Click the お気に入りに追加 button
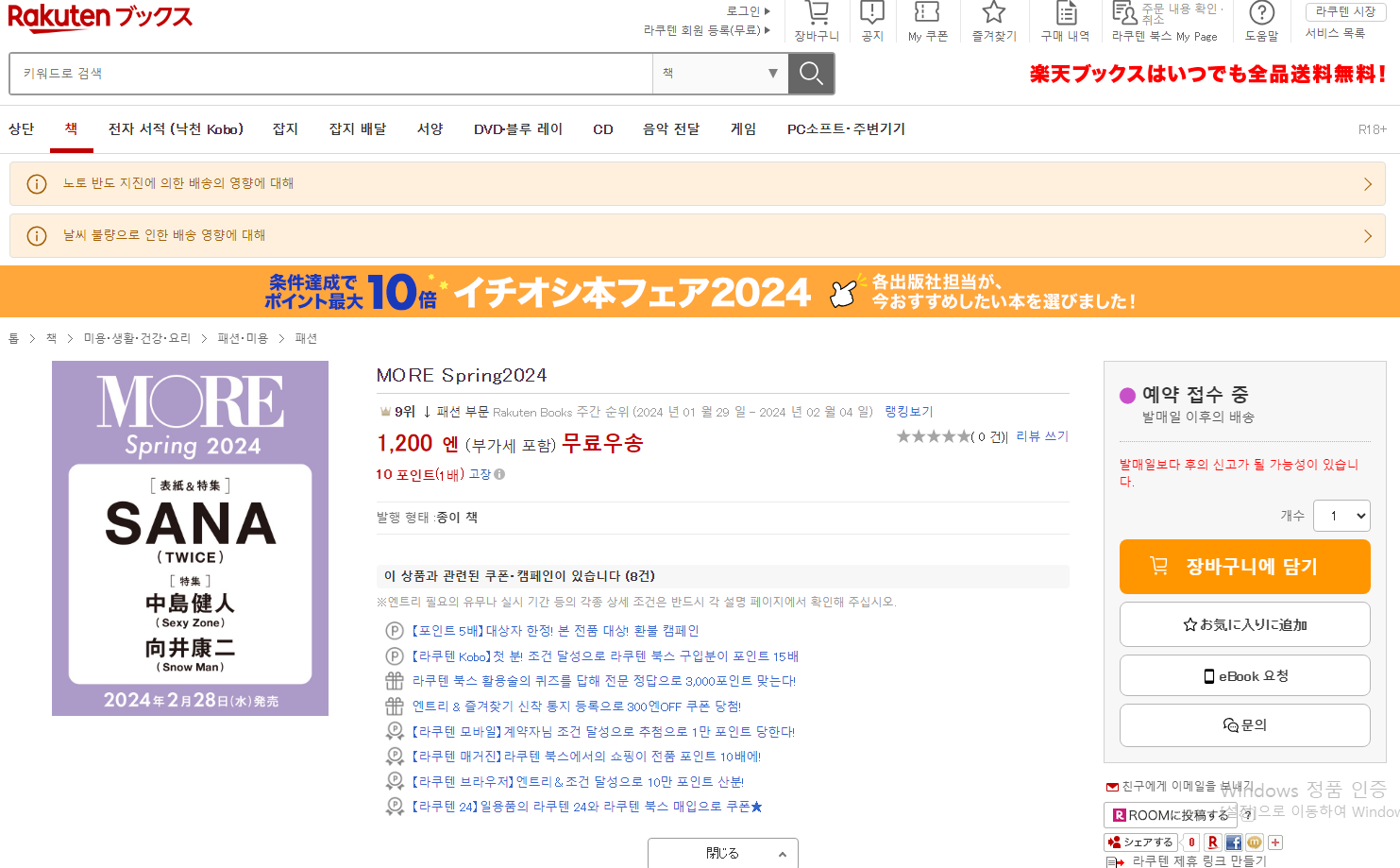This screenshot has width=1400, height=868. (1244, 624)
